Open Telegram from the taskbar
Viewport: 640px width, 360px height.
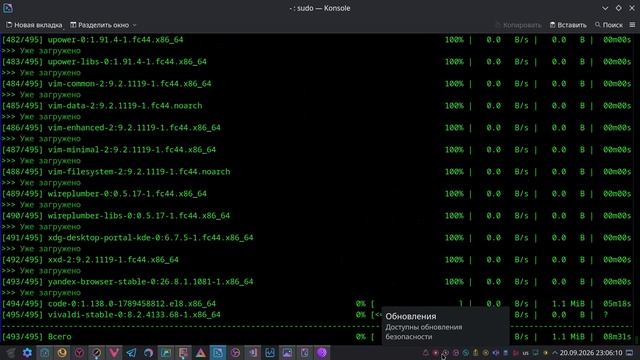click(x=131, y=353)
